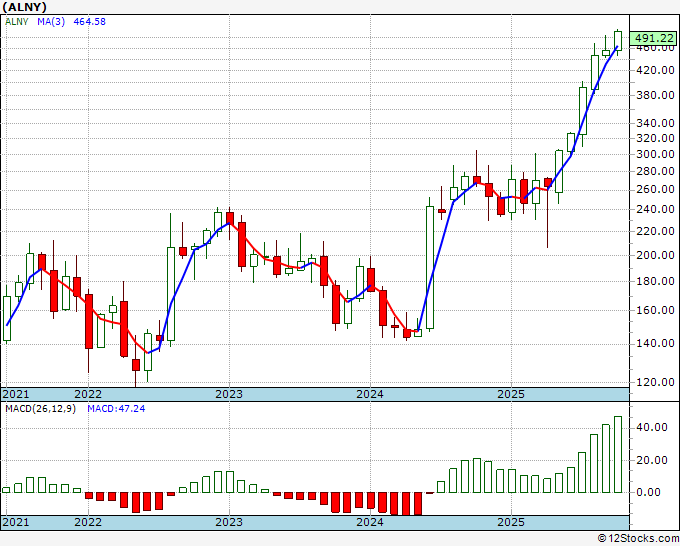Click the 140.00 price axis label

(655, 343)
